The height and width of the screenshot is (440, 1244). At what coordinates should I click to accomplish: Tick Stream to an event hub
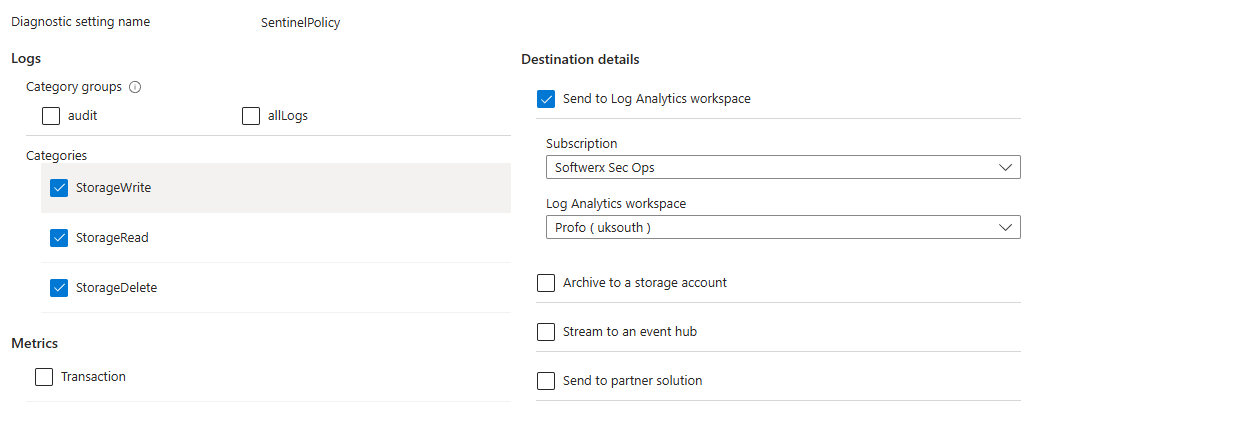tap(546, 332)
